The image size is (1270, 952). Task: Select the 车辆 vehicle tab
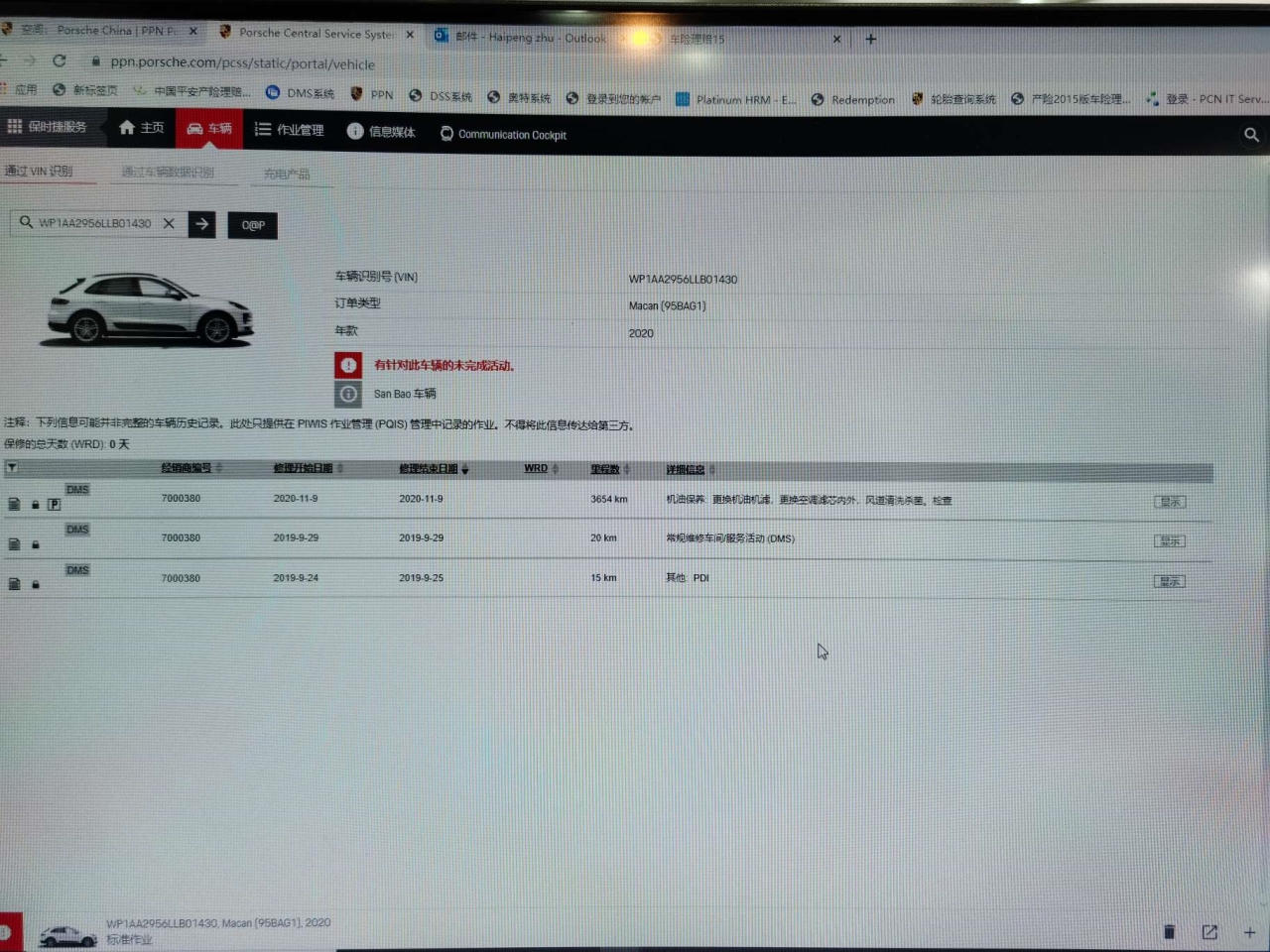pos(209,129)
